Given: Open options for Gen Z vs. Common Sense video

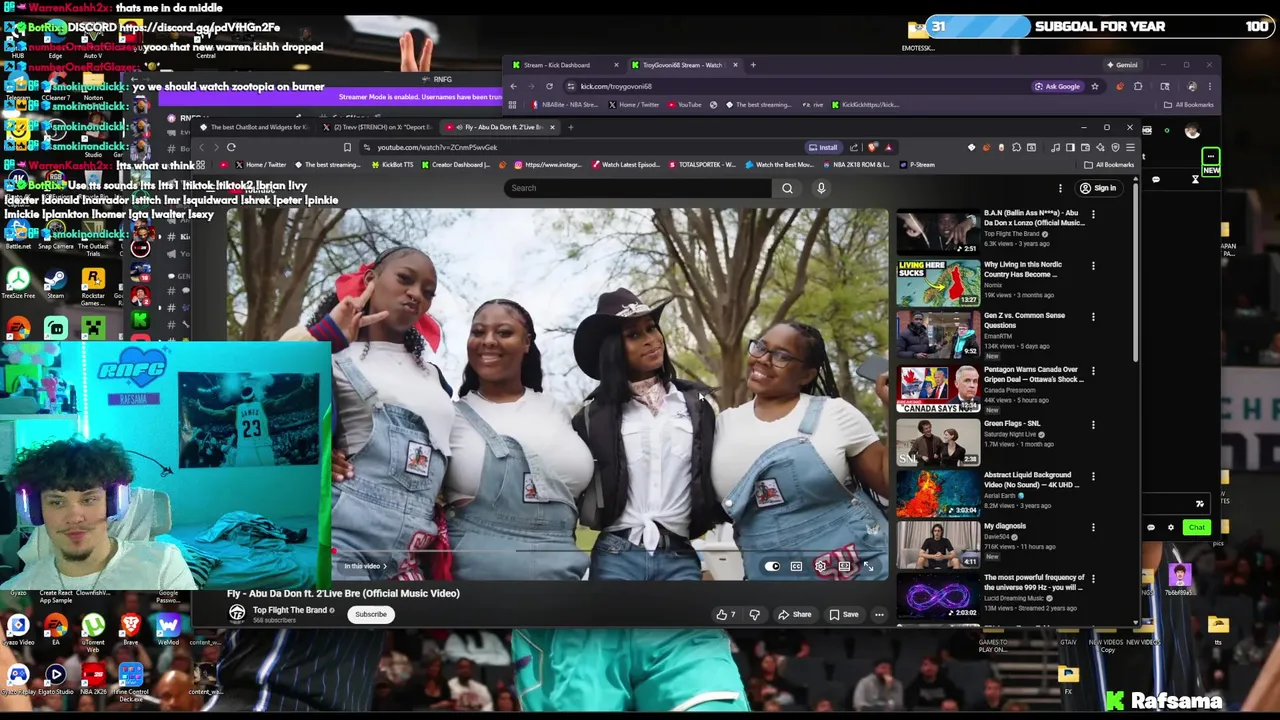Looking at the screenshot, I should pyautogui.click(x=1093, y=317).
